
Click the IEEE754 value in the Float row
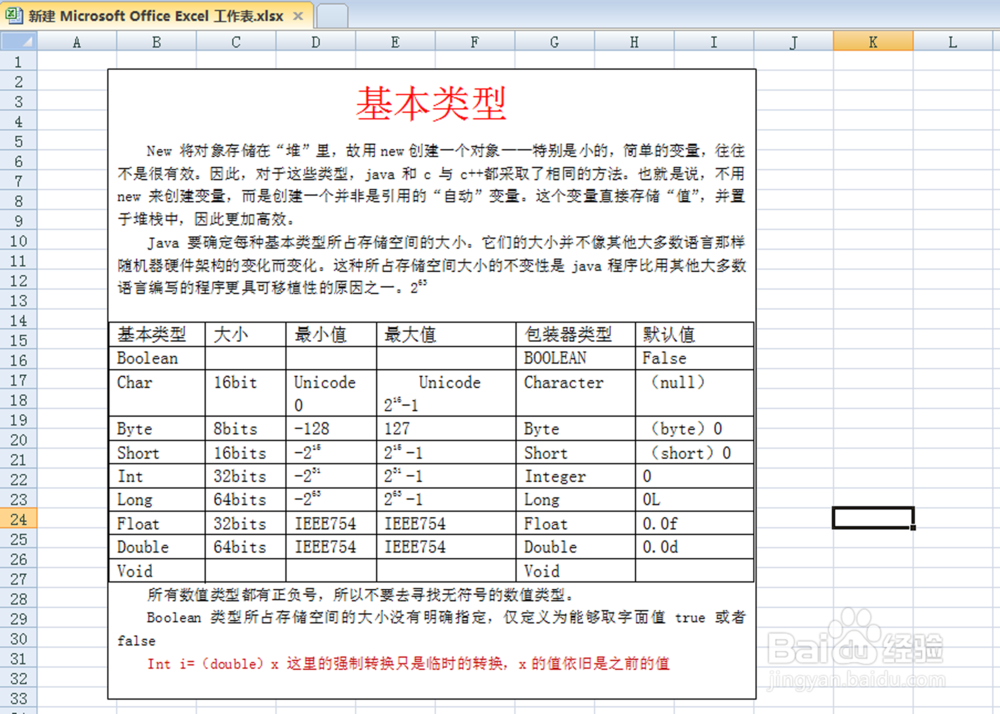point(319,523)
